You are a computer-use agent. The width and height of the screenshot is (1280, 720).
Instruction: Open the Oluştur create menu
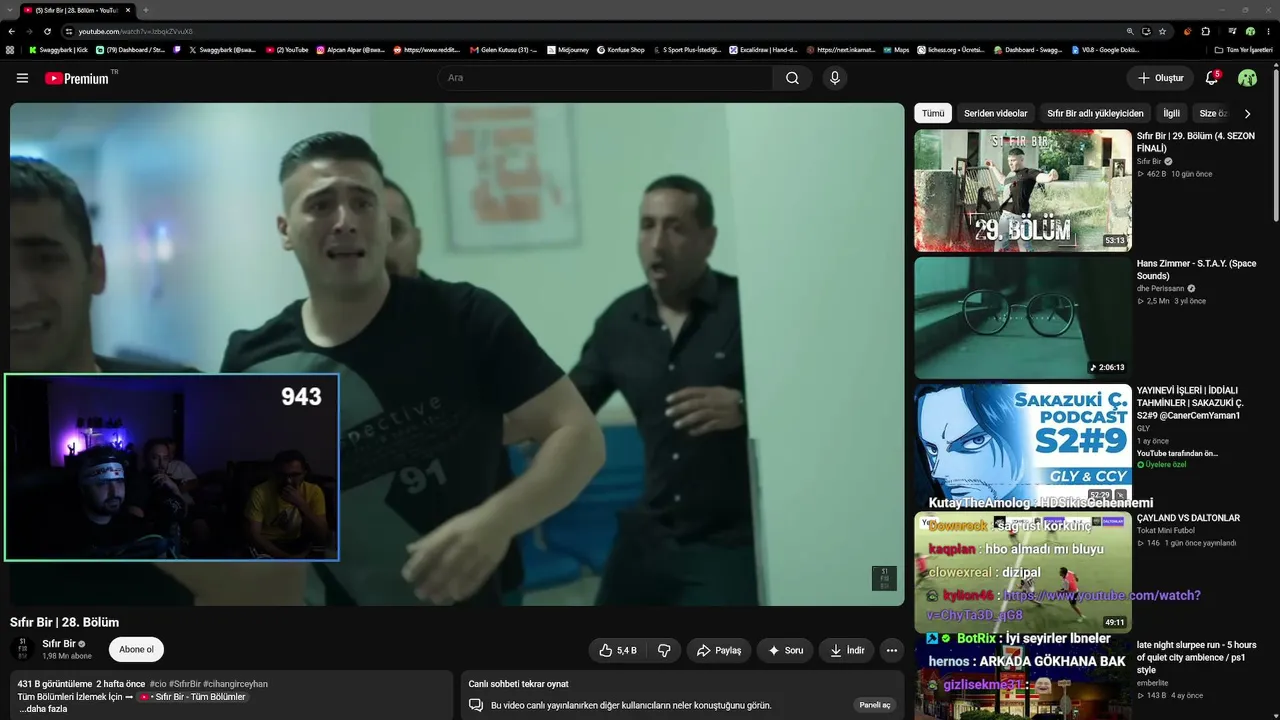click(x=1160, y=78)
